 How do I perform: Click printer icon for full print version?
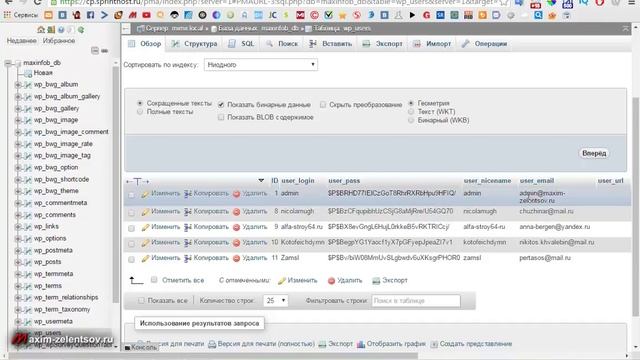click(x=212, y=344)
